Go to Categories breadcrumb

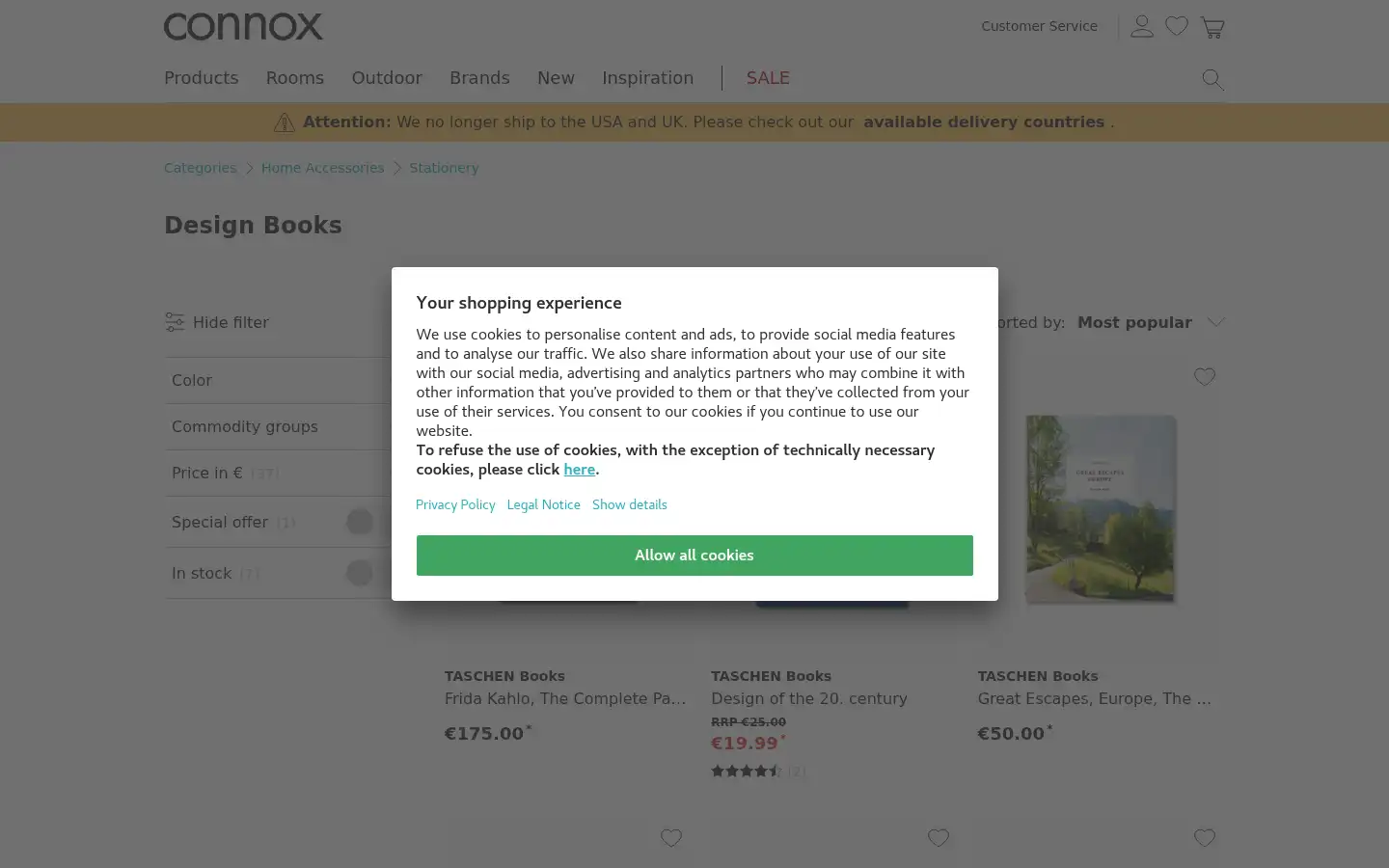tap(200, 168)
